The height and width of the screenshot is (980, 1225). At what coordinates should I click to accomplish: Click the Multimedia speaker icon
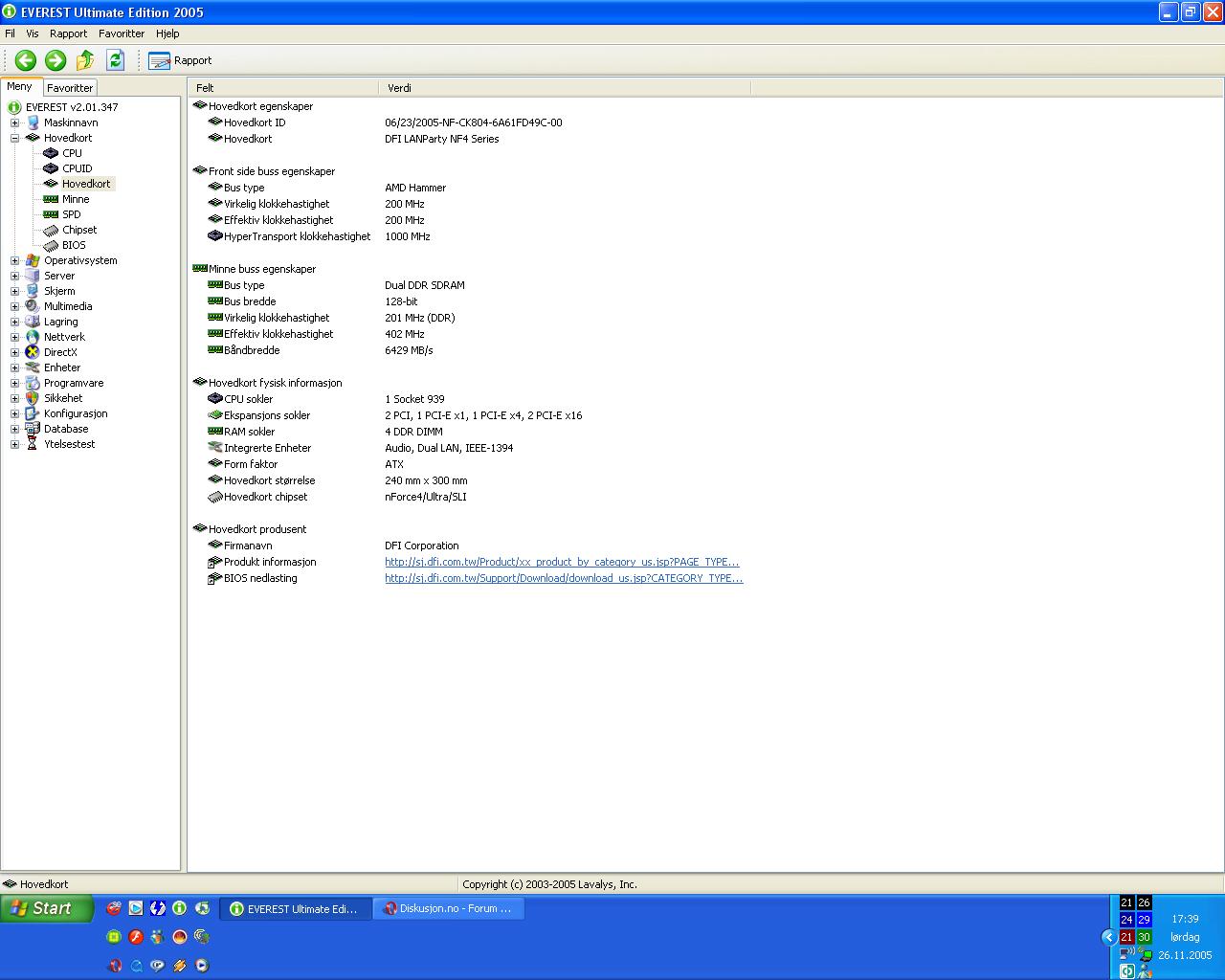33,306
